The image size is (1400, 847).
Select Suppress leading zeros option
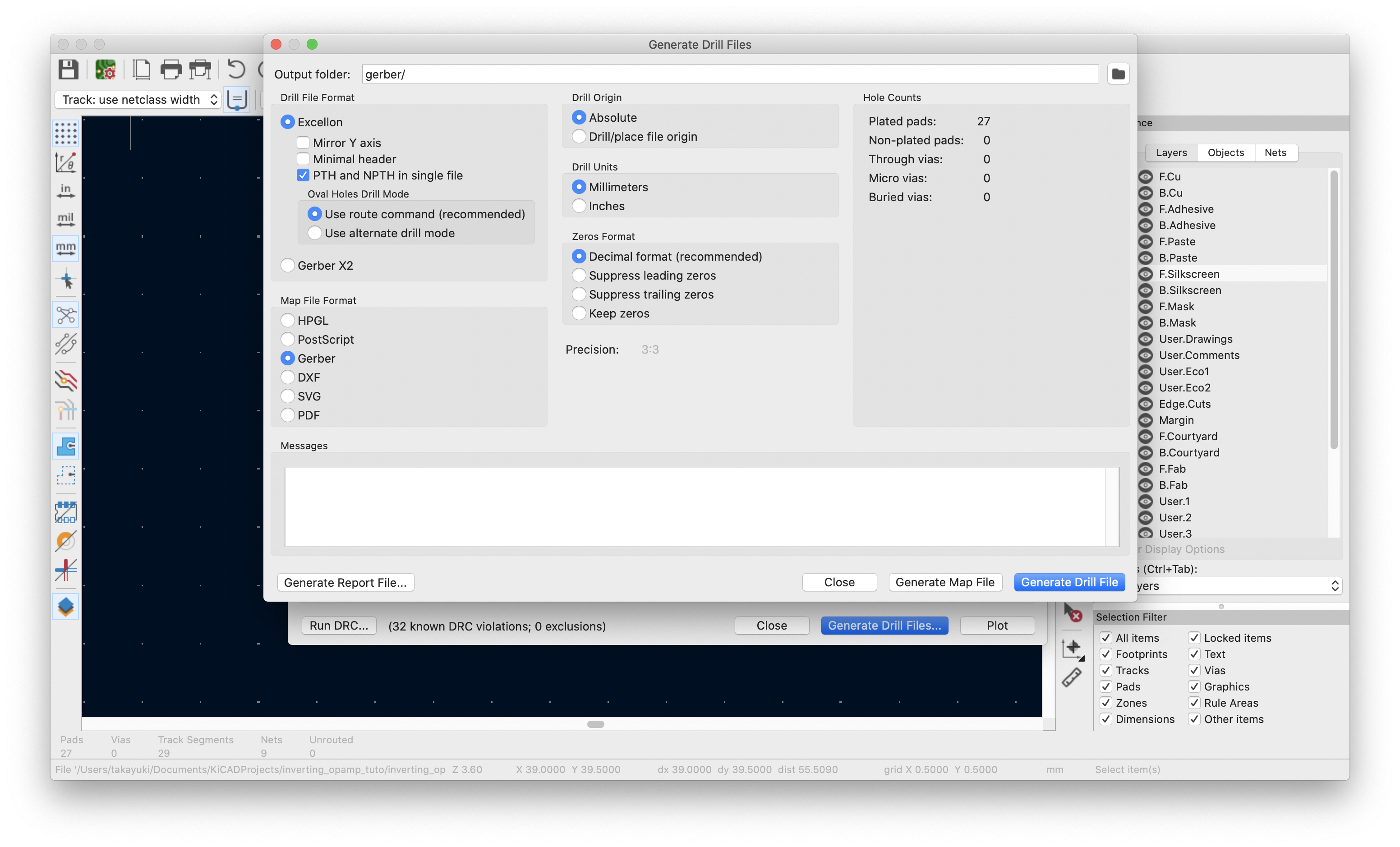[x=578, y=276]
